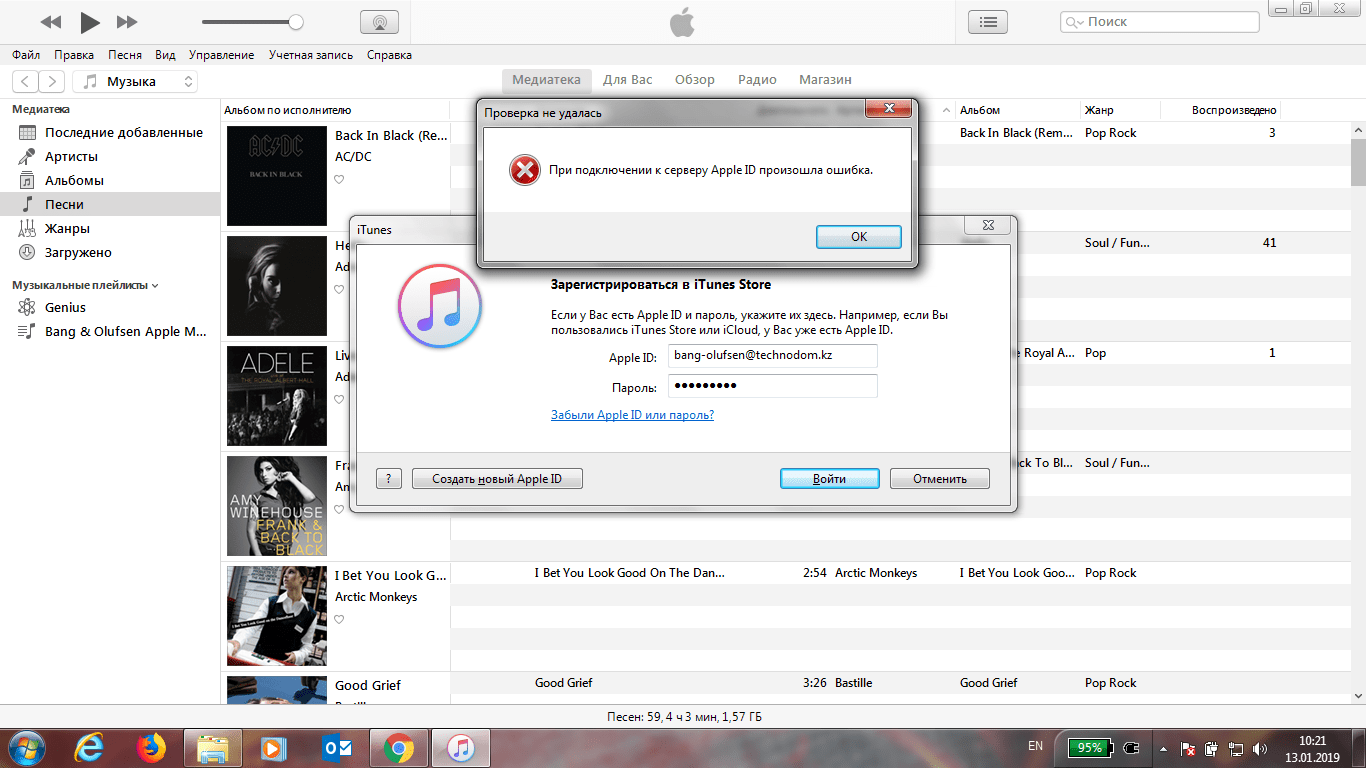Open Firefox from the taskbar

(151, 748)
